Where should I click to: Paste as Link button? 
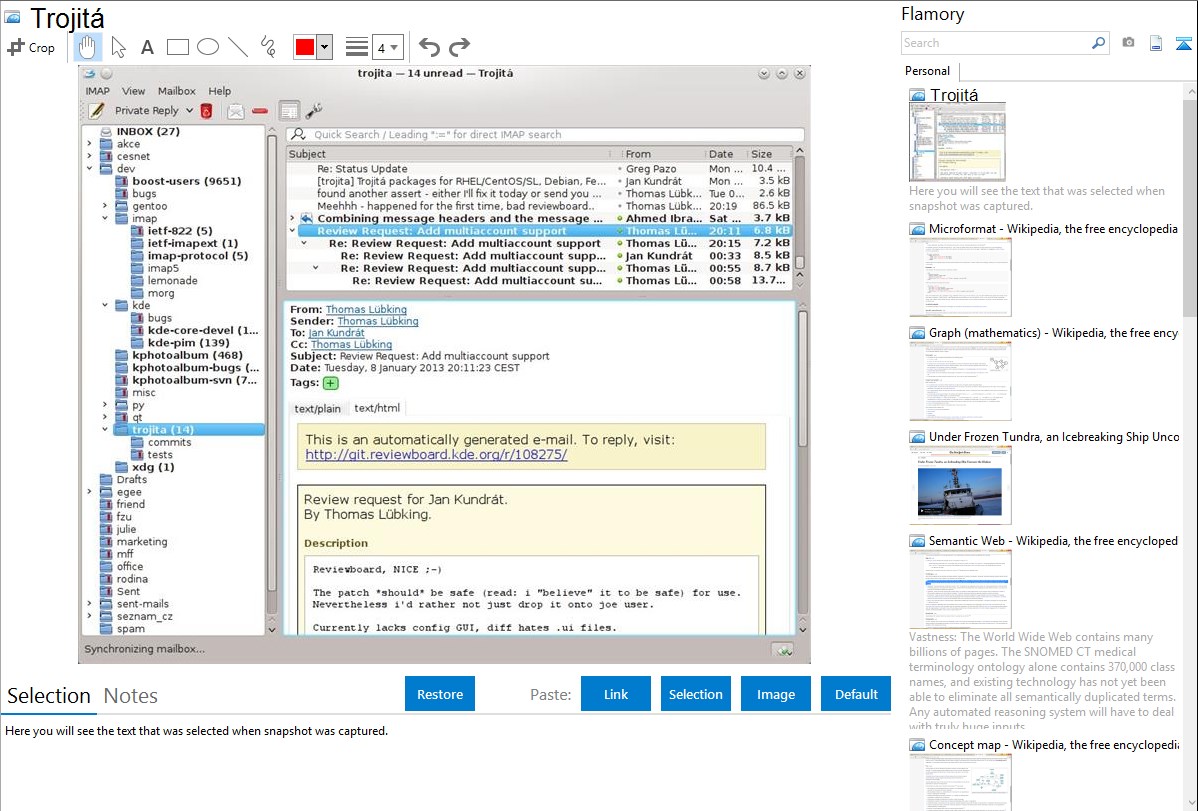[616, 694]
